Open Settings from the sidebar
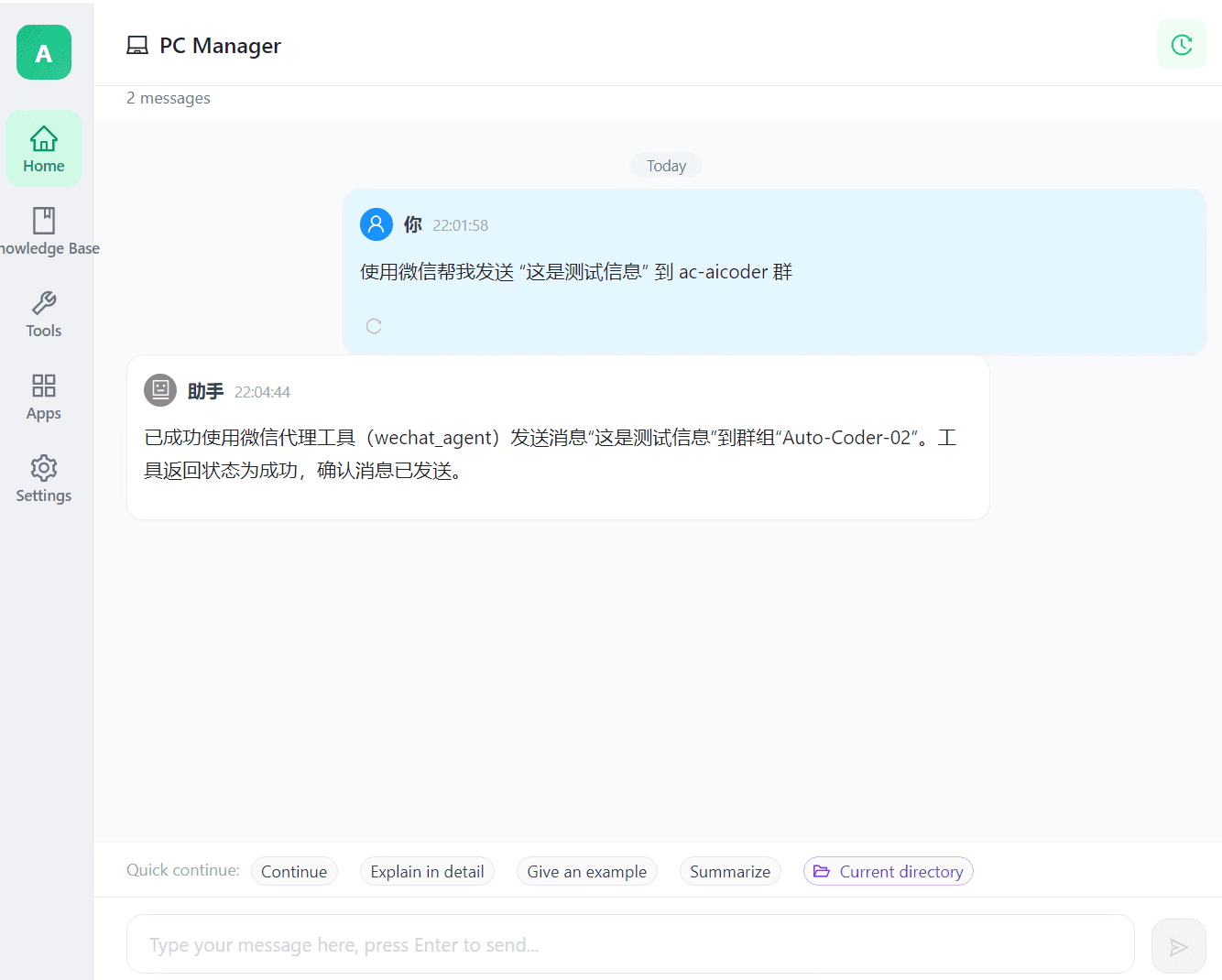Viewport: 1222px width, 980px height. click(x=43, y=477)
